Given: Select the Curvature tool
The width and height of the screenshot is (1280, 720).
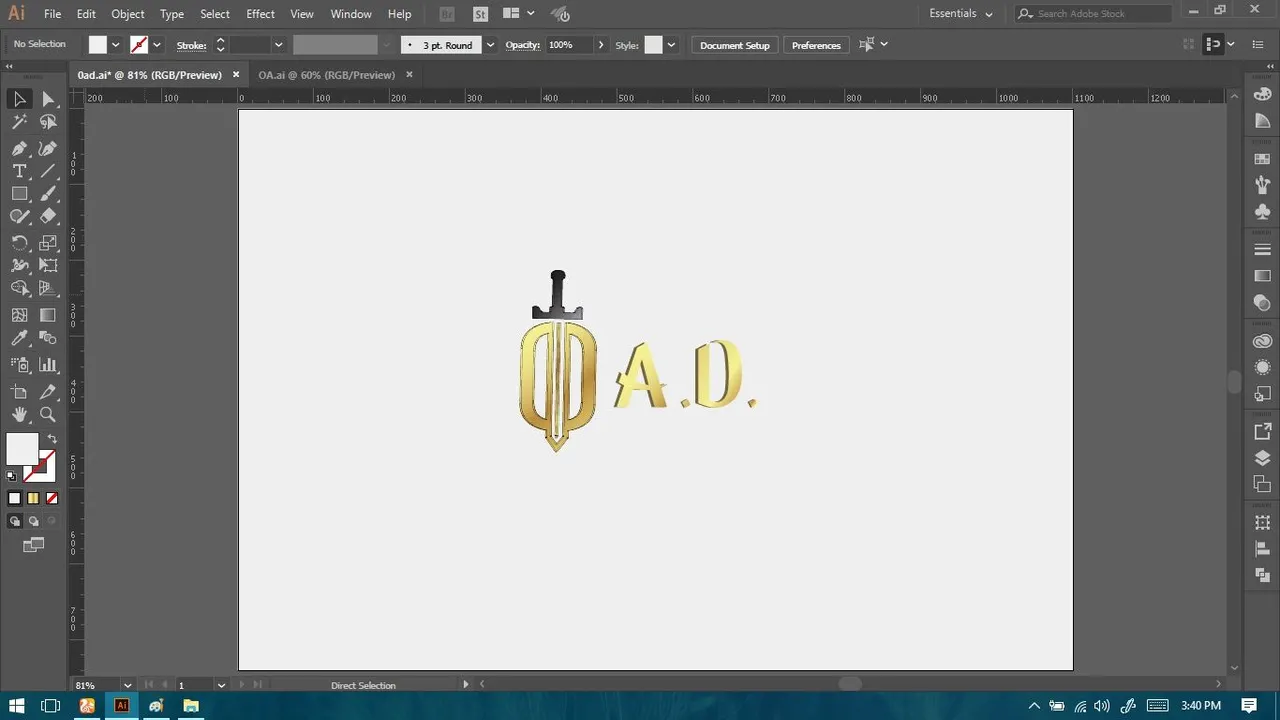Looking at the screenshot, I should pos(48,148).
